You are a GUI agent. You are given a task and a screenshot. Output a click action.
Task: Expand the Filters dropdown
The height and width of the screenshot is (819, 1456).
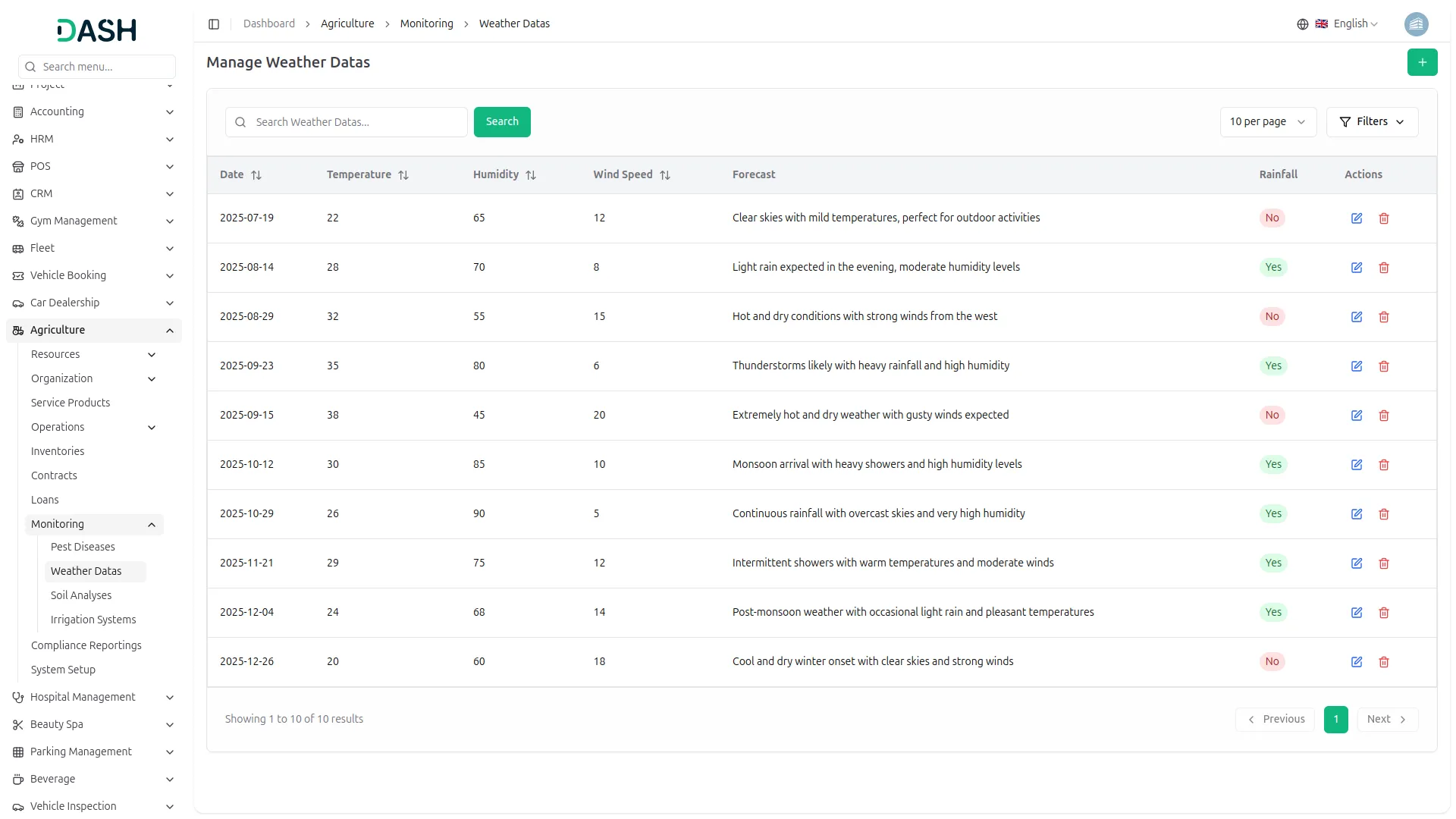tap(1372, 122)
